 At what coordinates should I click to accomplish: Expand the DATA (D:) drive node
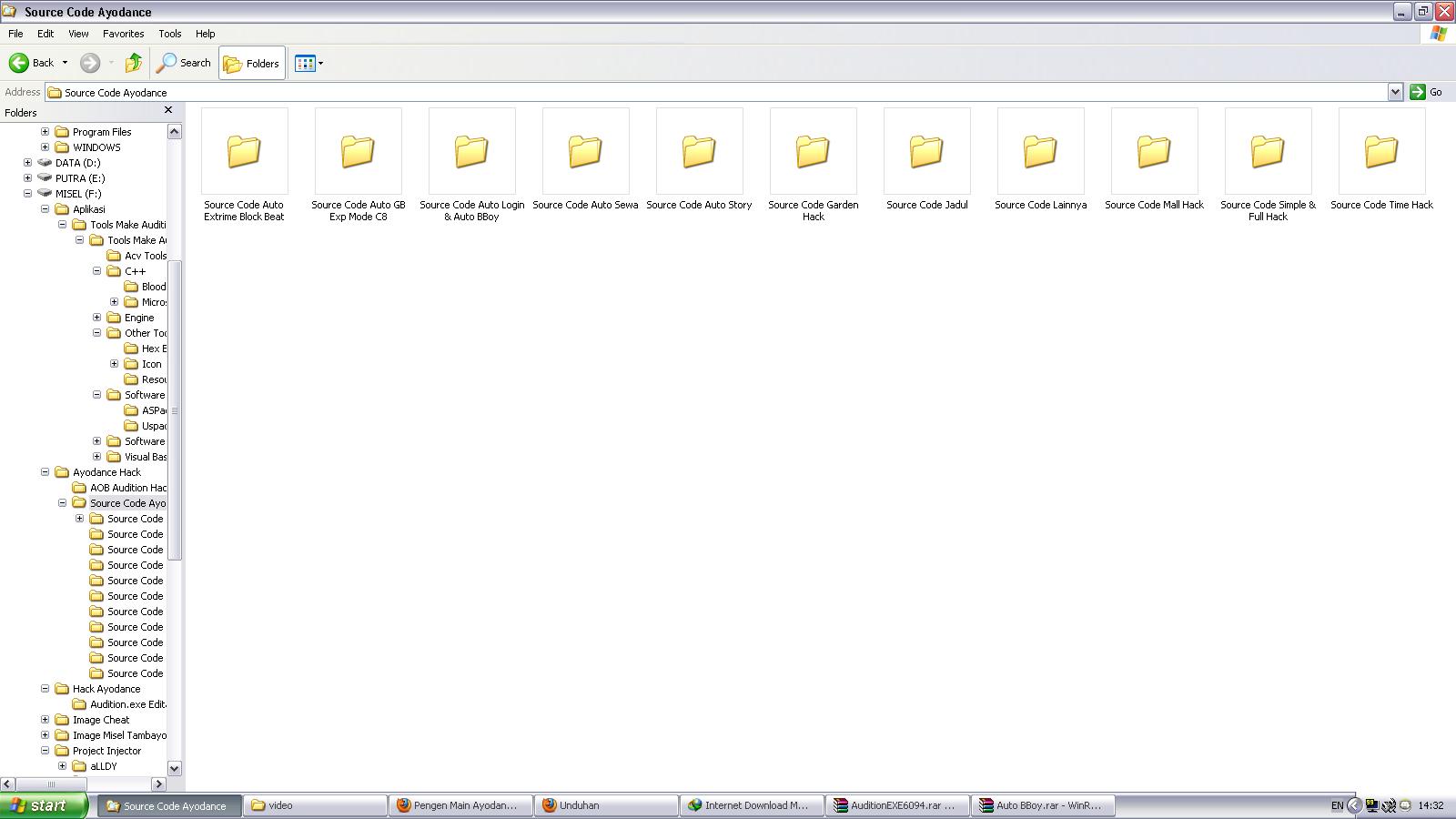[x=27, y=163]
